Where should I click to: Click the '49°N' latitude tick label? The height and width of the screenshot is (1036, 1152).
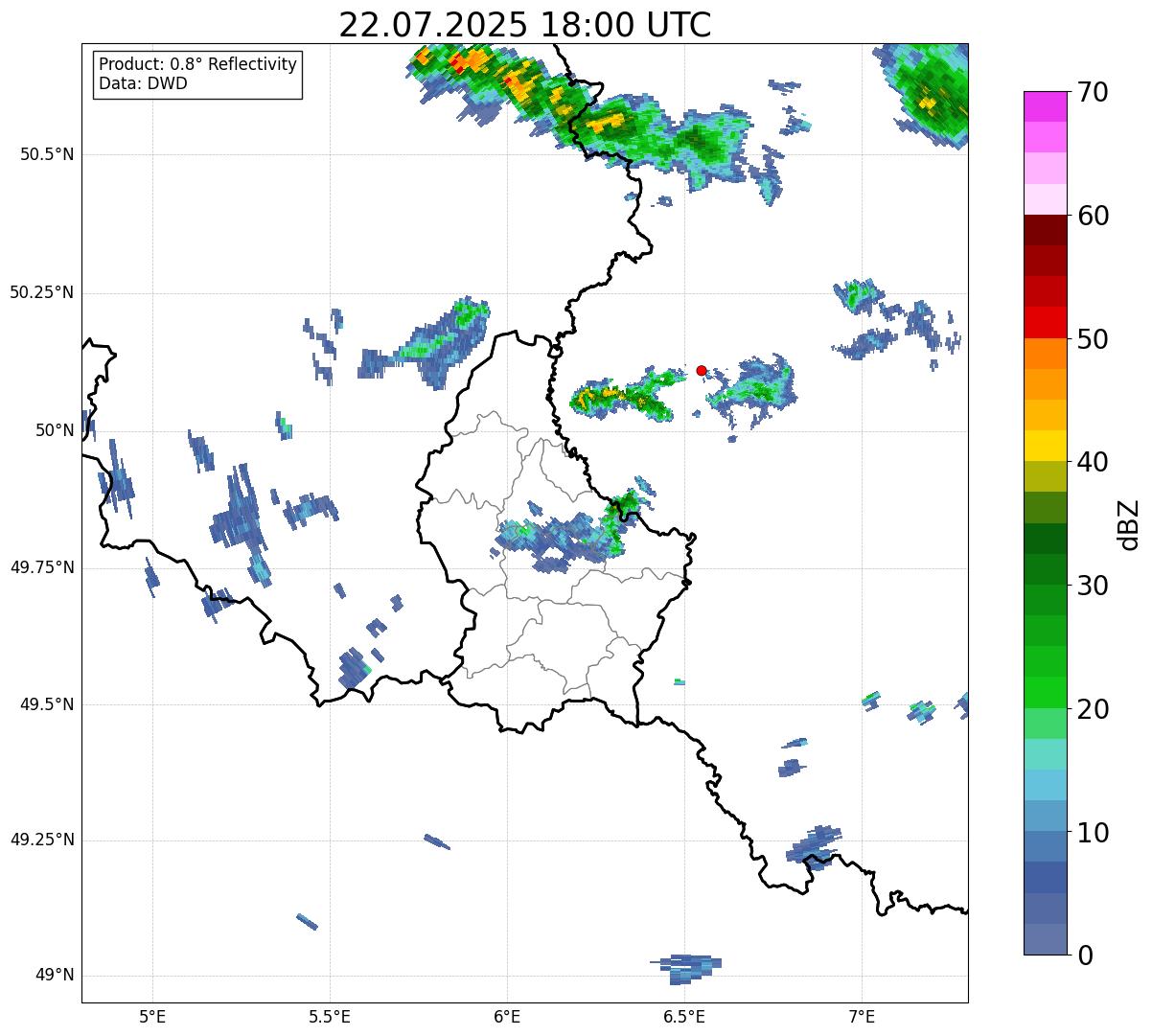tap(55, 976)
